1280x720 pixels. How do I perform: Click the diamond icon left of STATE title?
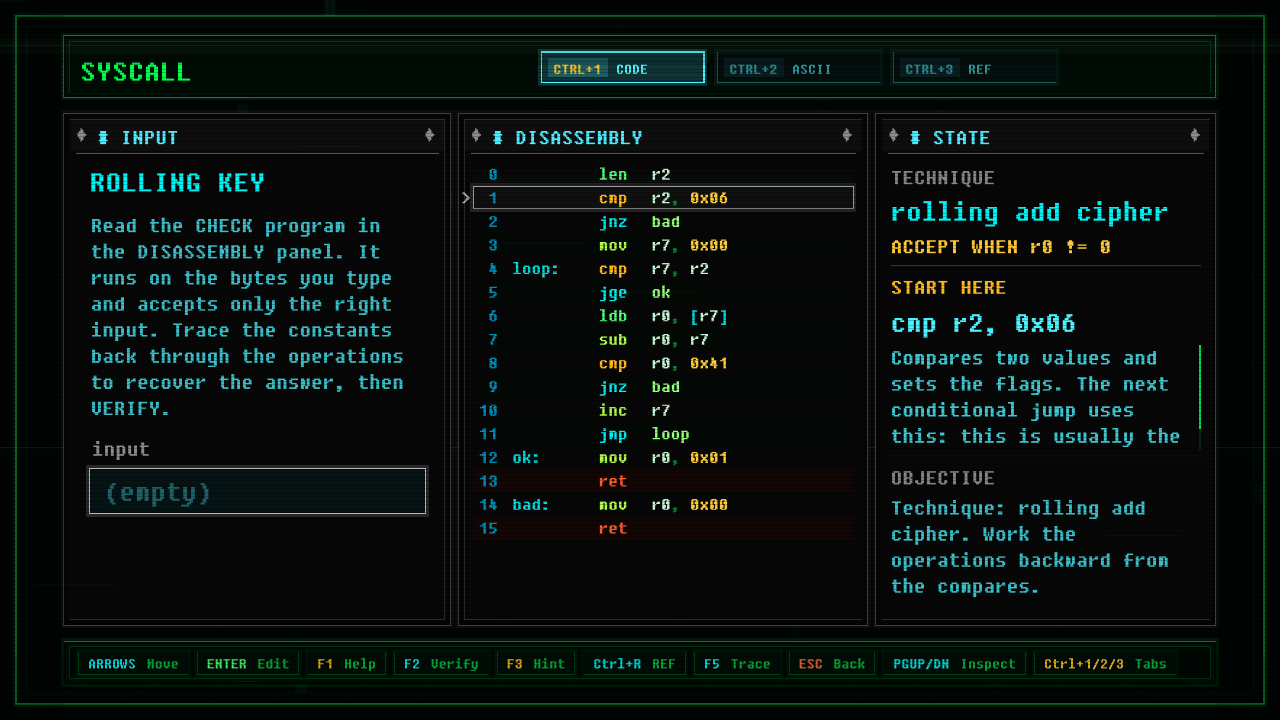point(894,136)
